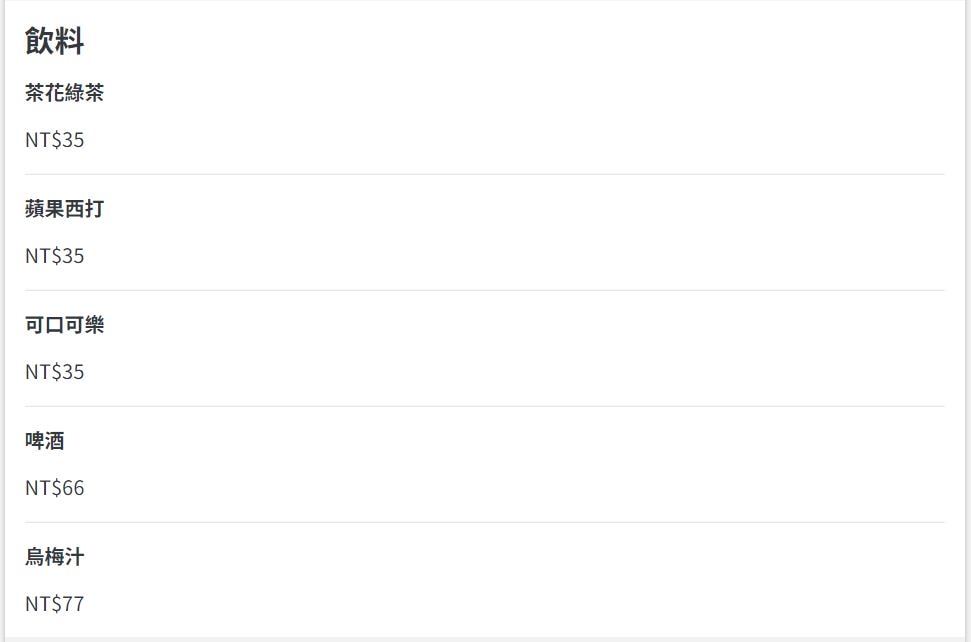
Task: Click divider line below 可口可樂 entry
Action: 485,406
